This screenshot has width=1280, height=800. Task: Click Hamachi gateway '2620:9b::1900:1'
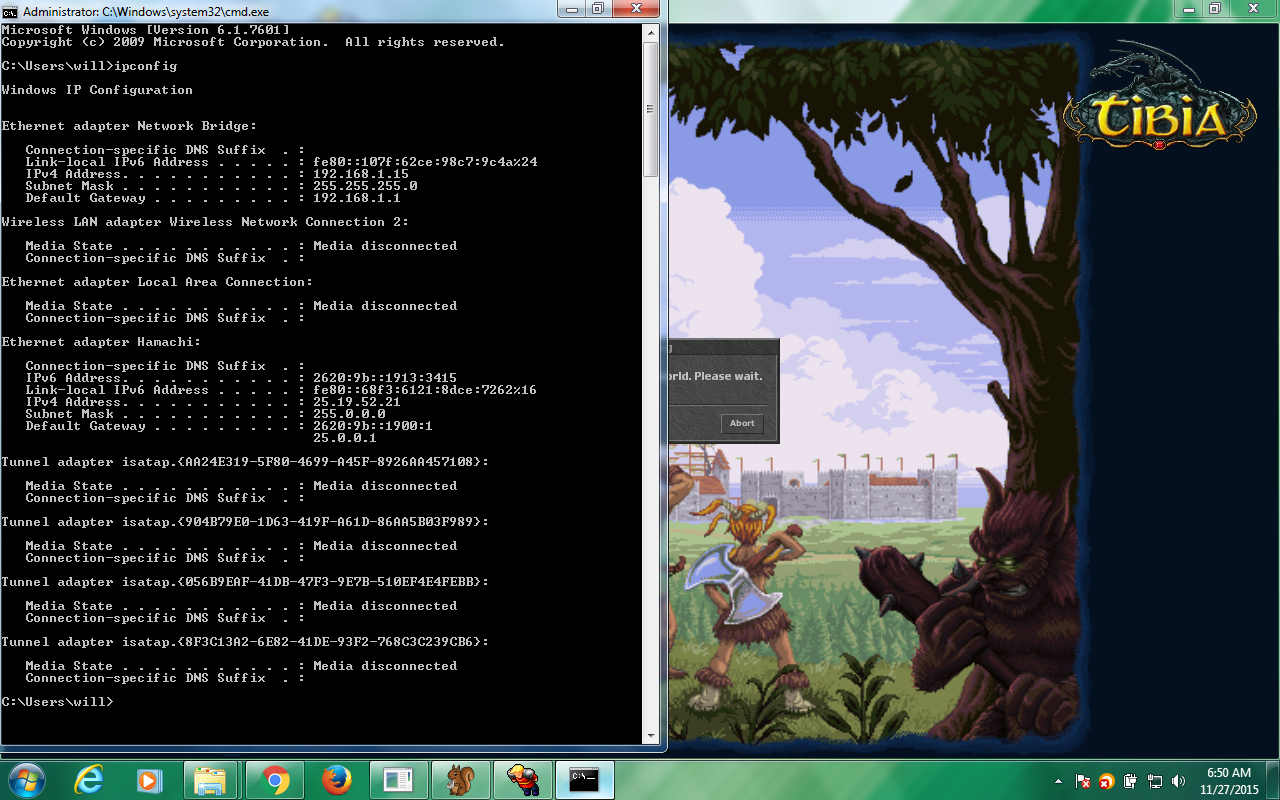[373, 426]
